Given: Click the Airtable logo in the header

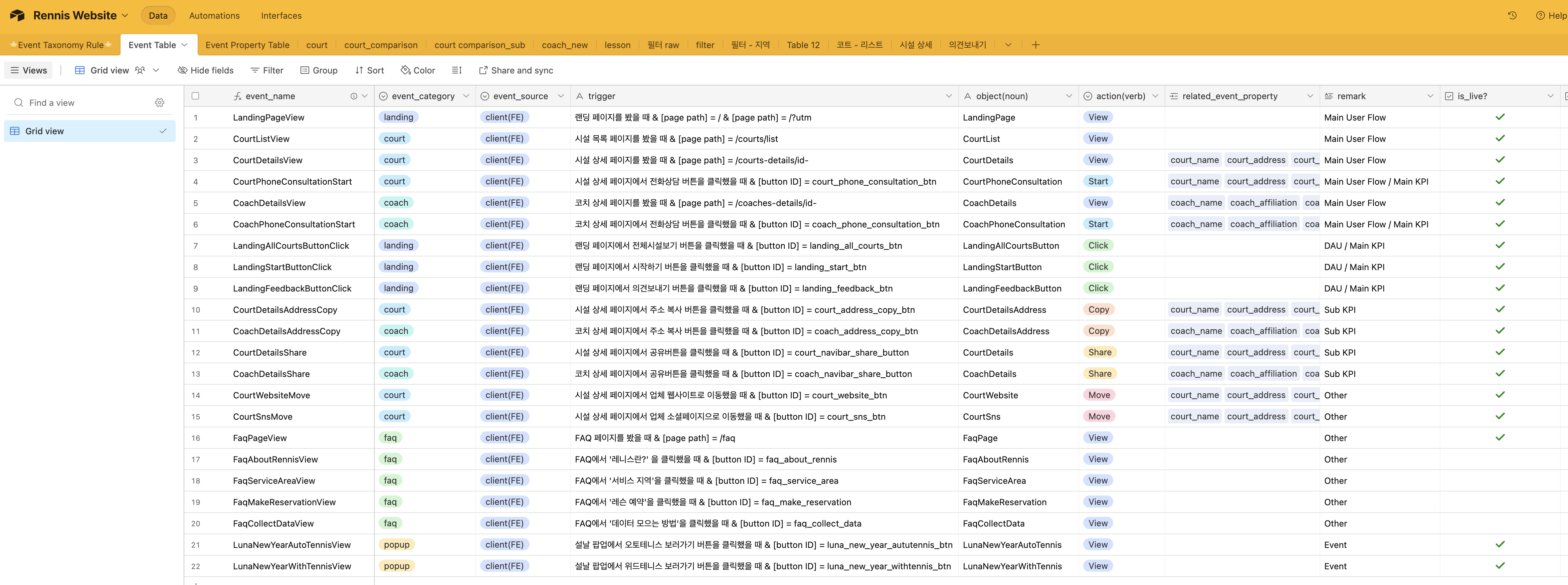Looking at the screenshot, I should 17,16.
